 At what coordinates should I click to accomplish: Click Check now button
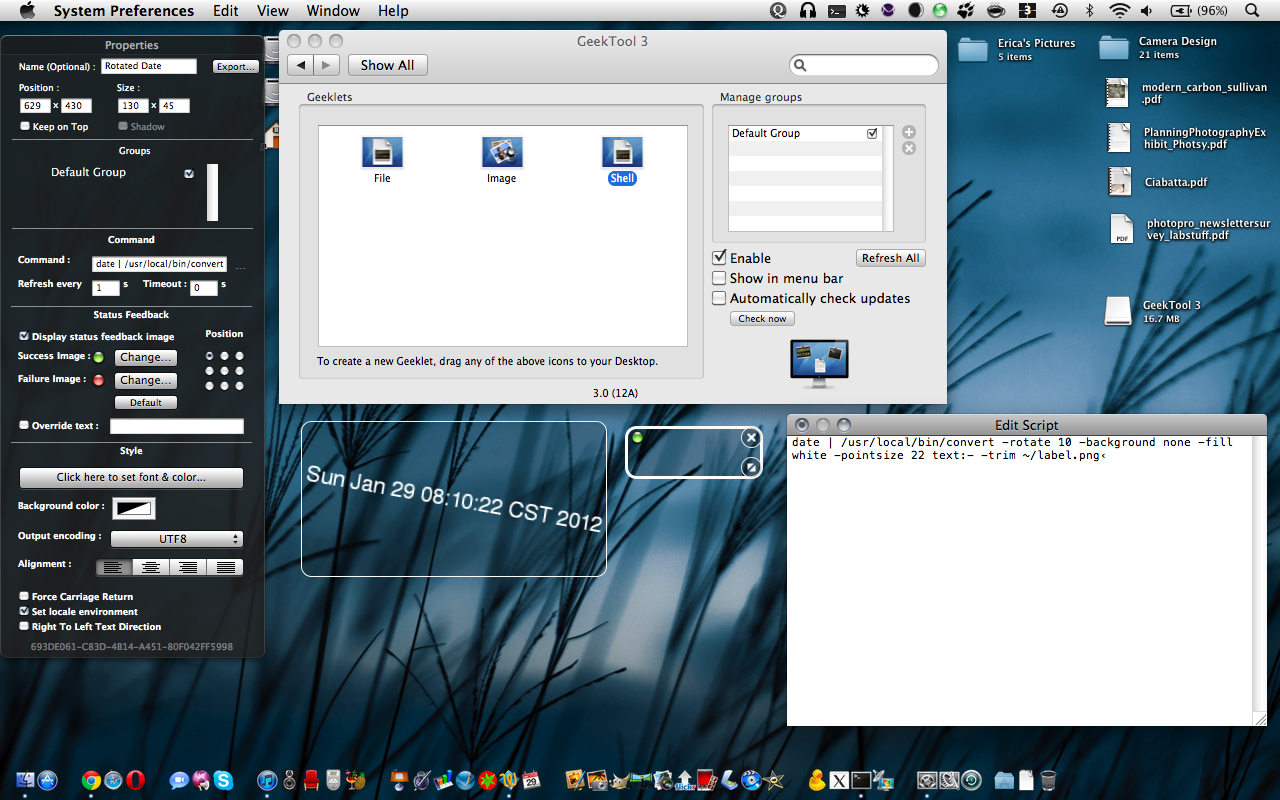coord(763,319)
